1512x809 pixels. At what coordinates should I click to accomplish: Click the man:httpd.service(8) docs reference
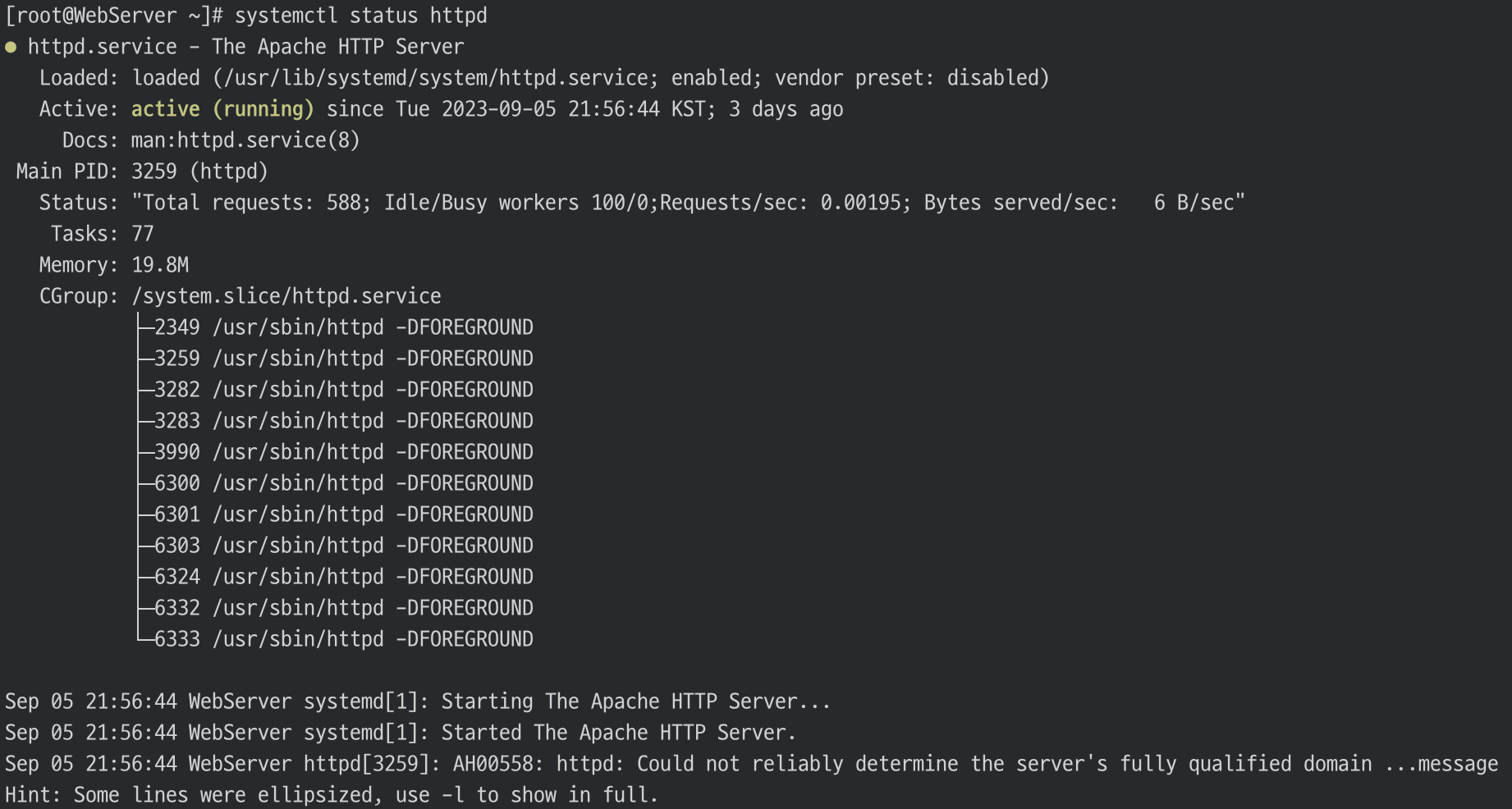(x=245, y=140)
